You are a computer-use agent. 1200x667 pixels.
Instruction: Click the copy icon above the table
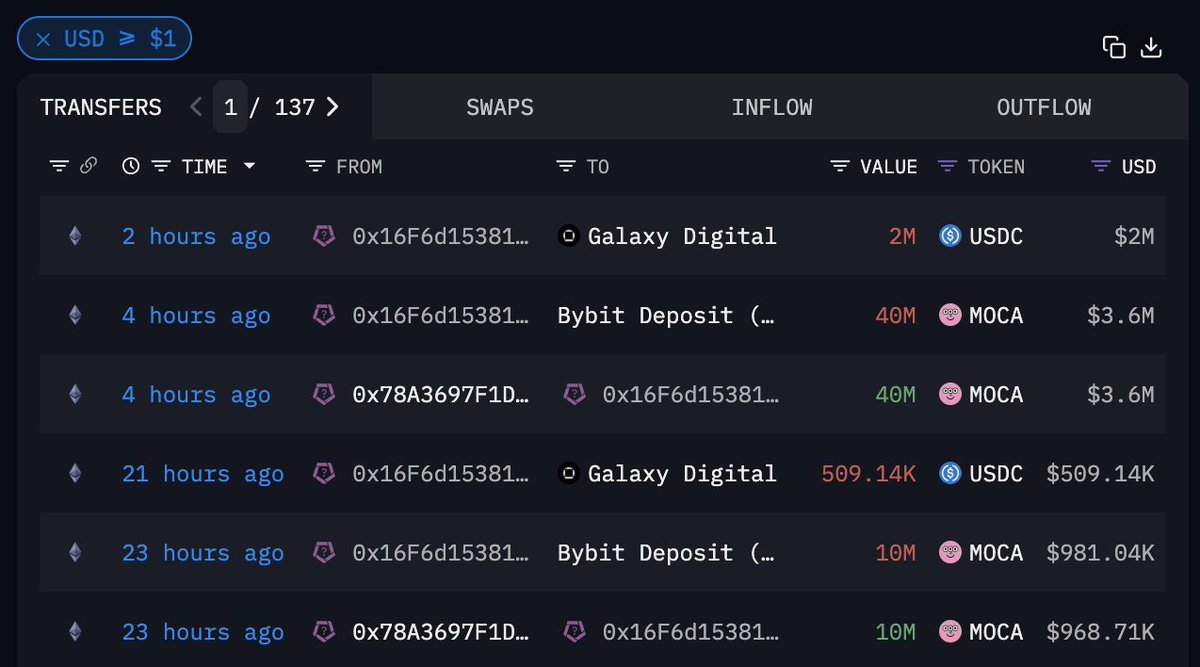click(x=1114, y=47)
